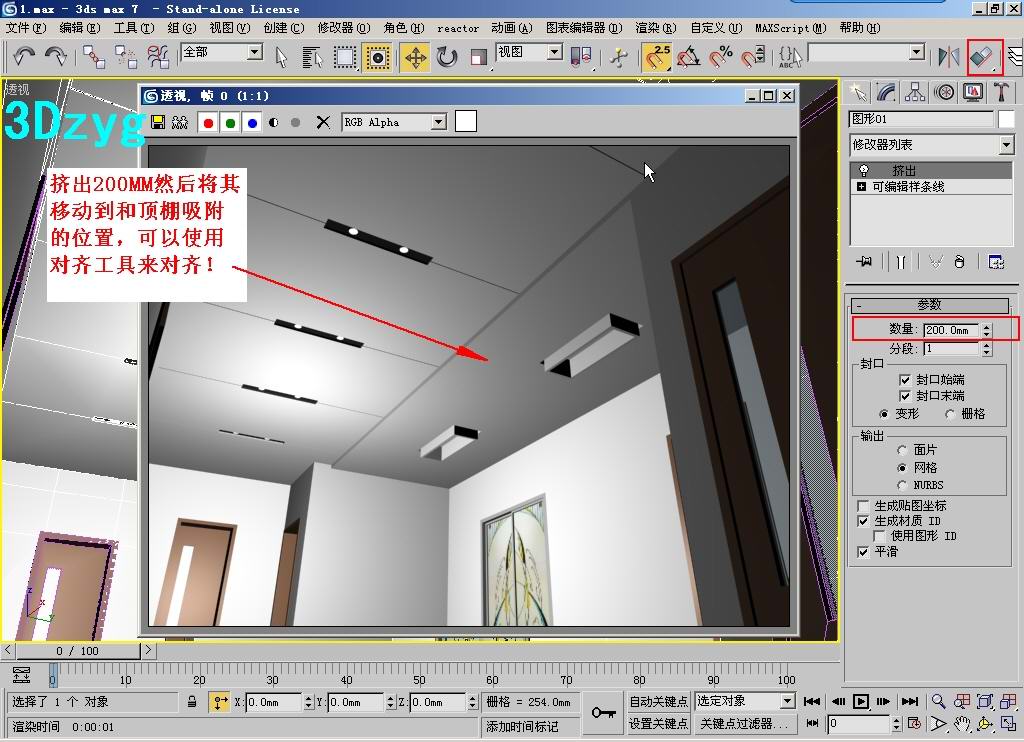Toggle Angle Snap icon
1024x742 pixels.
[x=688, y=57]
